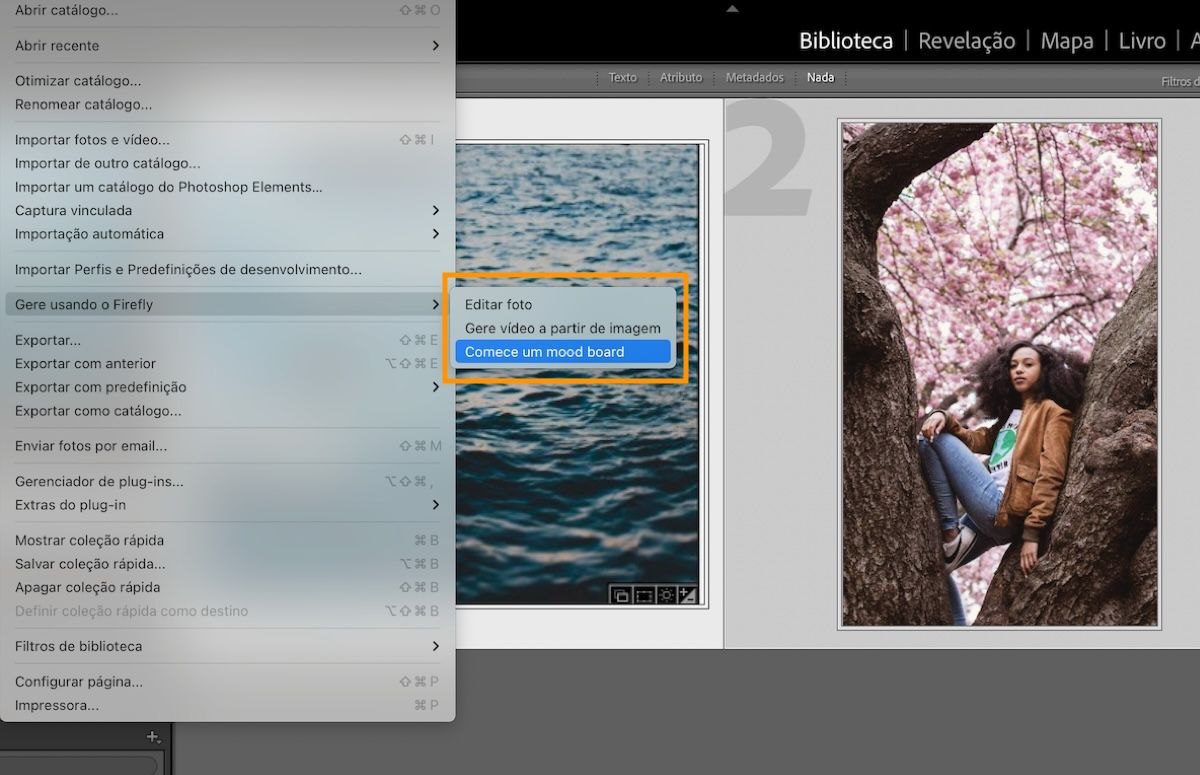This screenshot has height=775, width=1200.
Task: Click the plus icon to add a collection
Action: [x=153, y=737]
